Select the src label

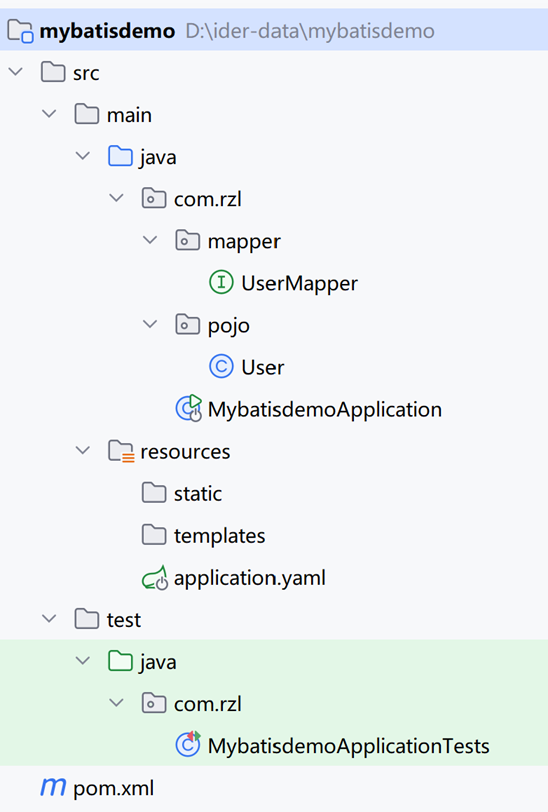pyautogui.click(x=86, y=73)
